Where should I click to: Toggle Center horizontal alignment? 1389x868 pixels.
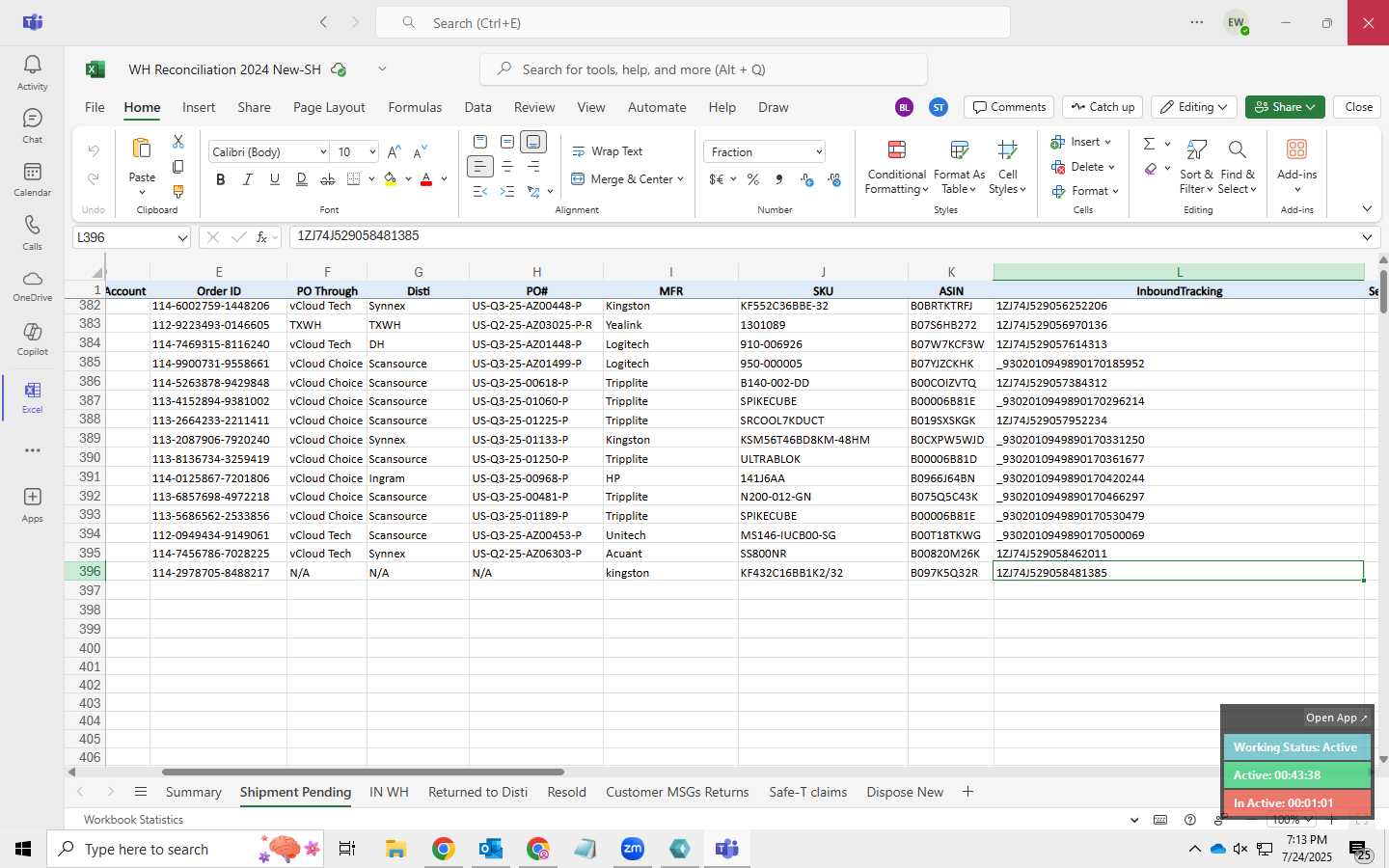[507, 167]
